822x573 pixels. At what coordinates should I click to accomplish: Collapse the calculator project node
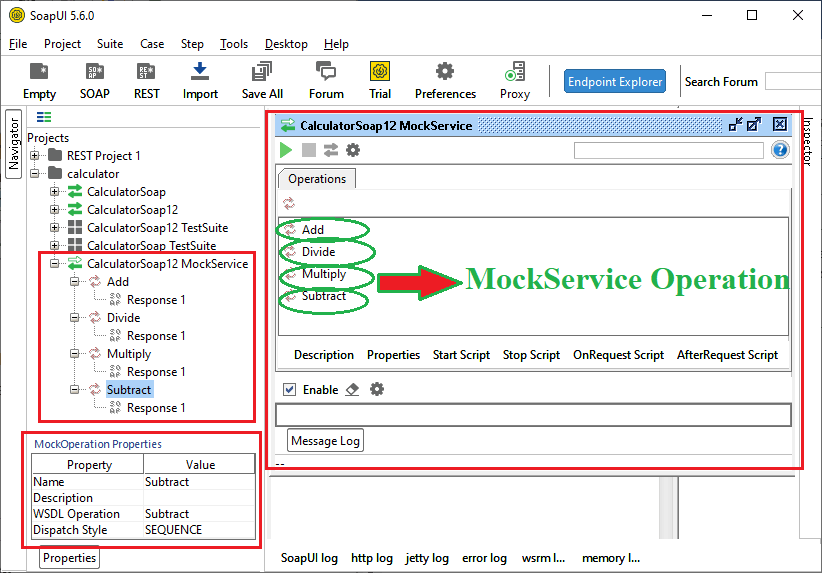35,174
